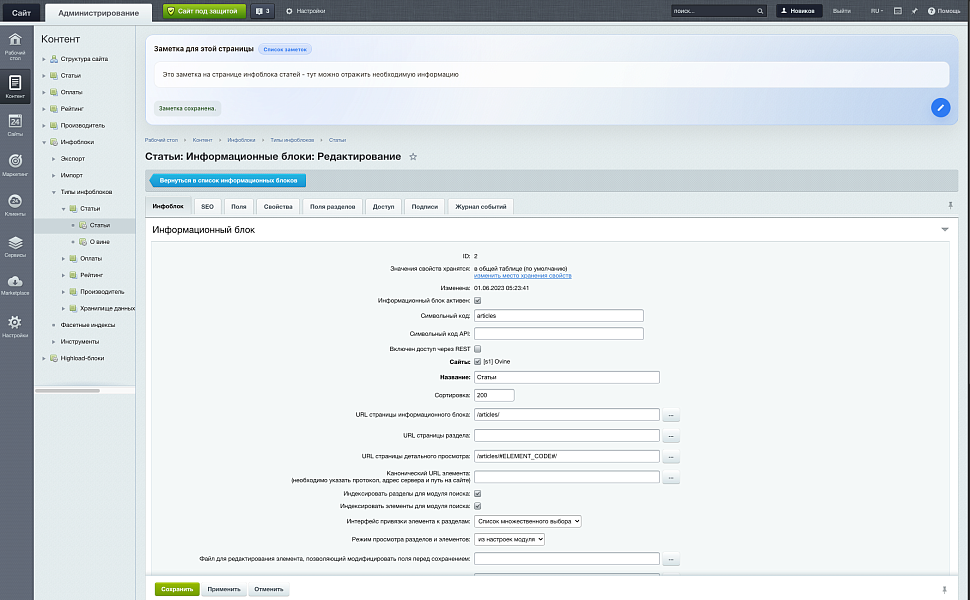Click browse button for URL страницы информационного блока

(x=671, y=415)
